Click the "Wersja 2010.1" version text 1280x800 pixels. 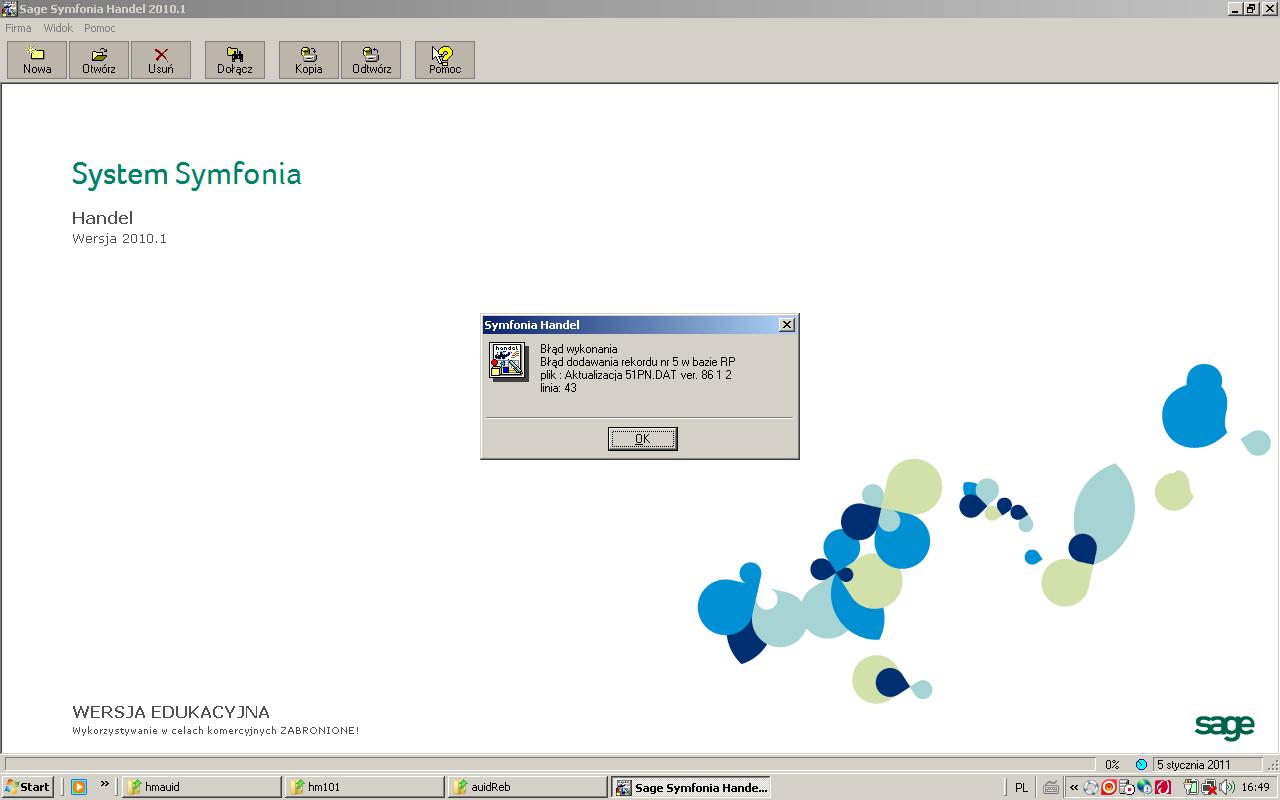pyautogui.click(x=119, y=239)
